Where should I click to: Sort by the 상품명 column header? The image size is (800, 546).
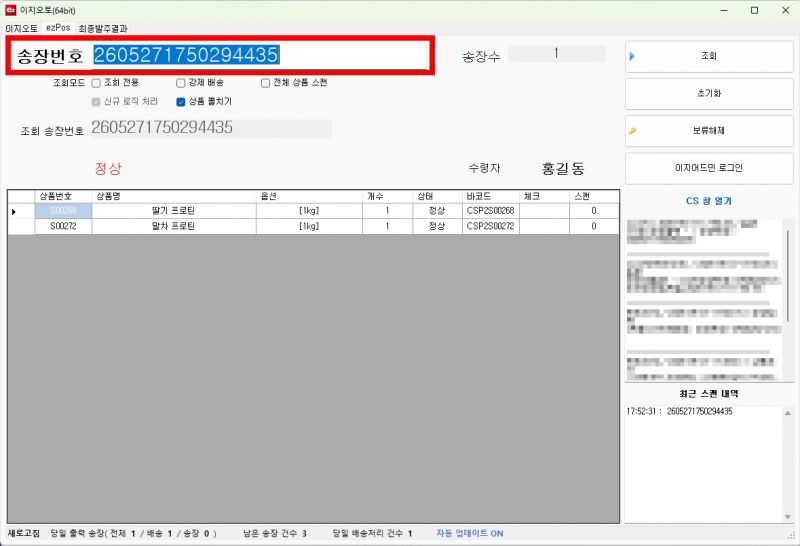click(x=174, y=196)
